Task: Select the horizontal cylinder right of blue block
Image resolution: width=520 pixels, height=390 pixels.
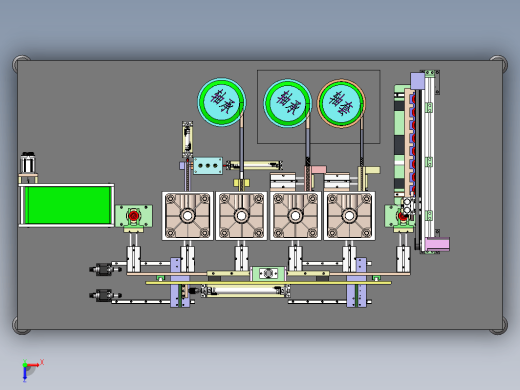Action: tap(255, 165)
